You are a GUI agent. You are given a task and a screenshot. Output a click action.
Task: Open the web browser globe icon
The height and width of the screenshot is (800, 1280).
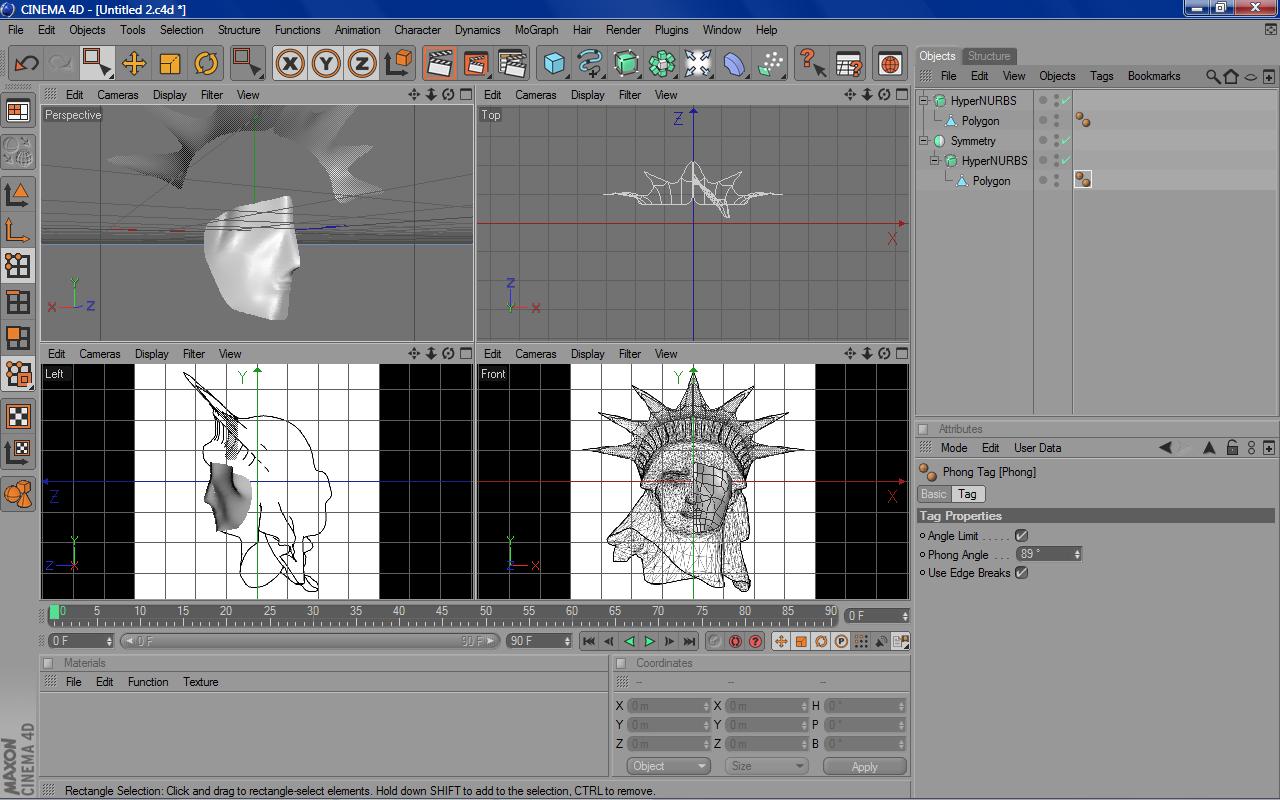point(890,63)
